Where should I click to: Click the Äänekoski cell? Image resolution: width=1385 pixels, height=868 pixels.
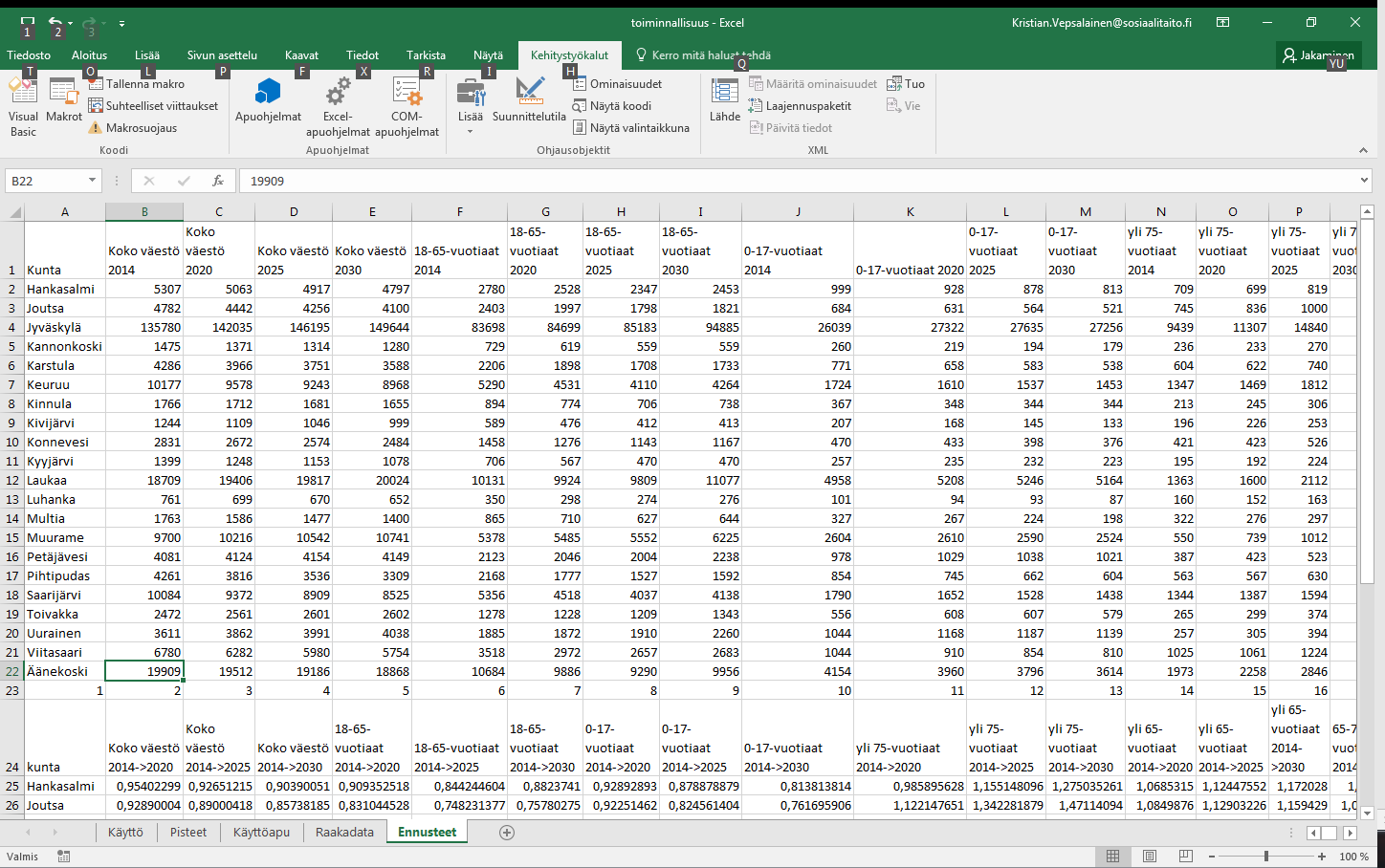tap(65, 671)
